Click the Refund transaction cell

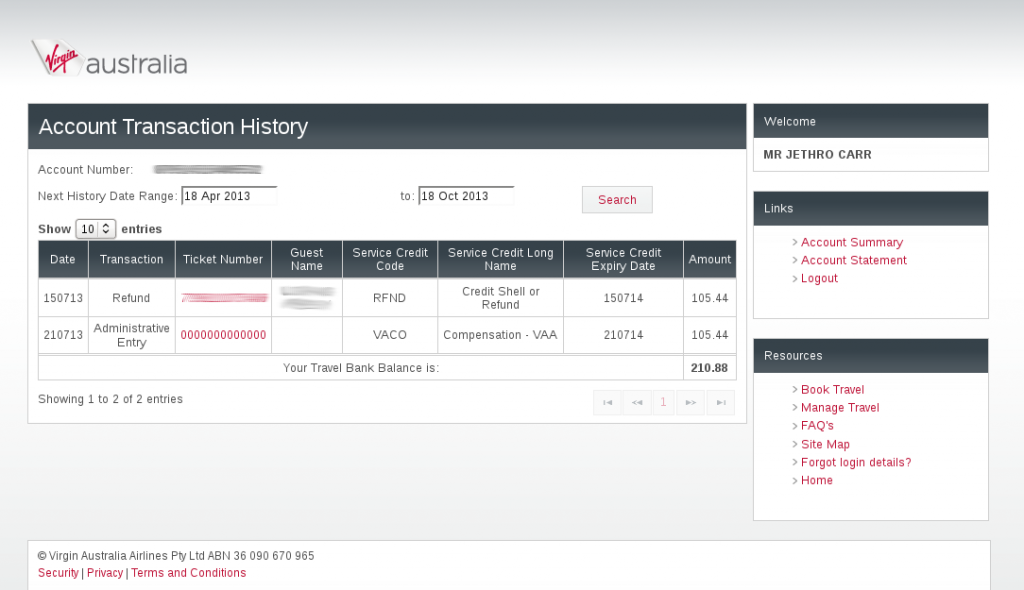click(131, 298)
